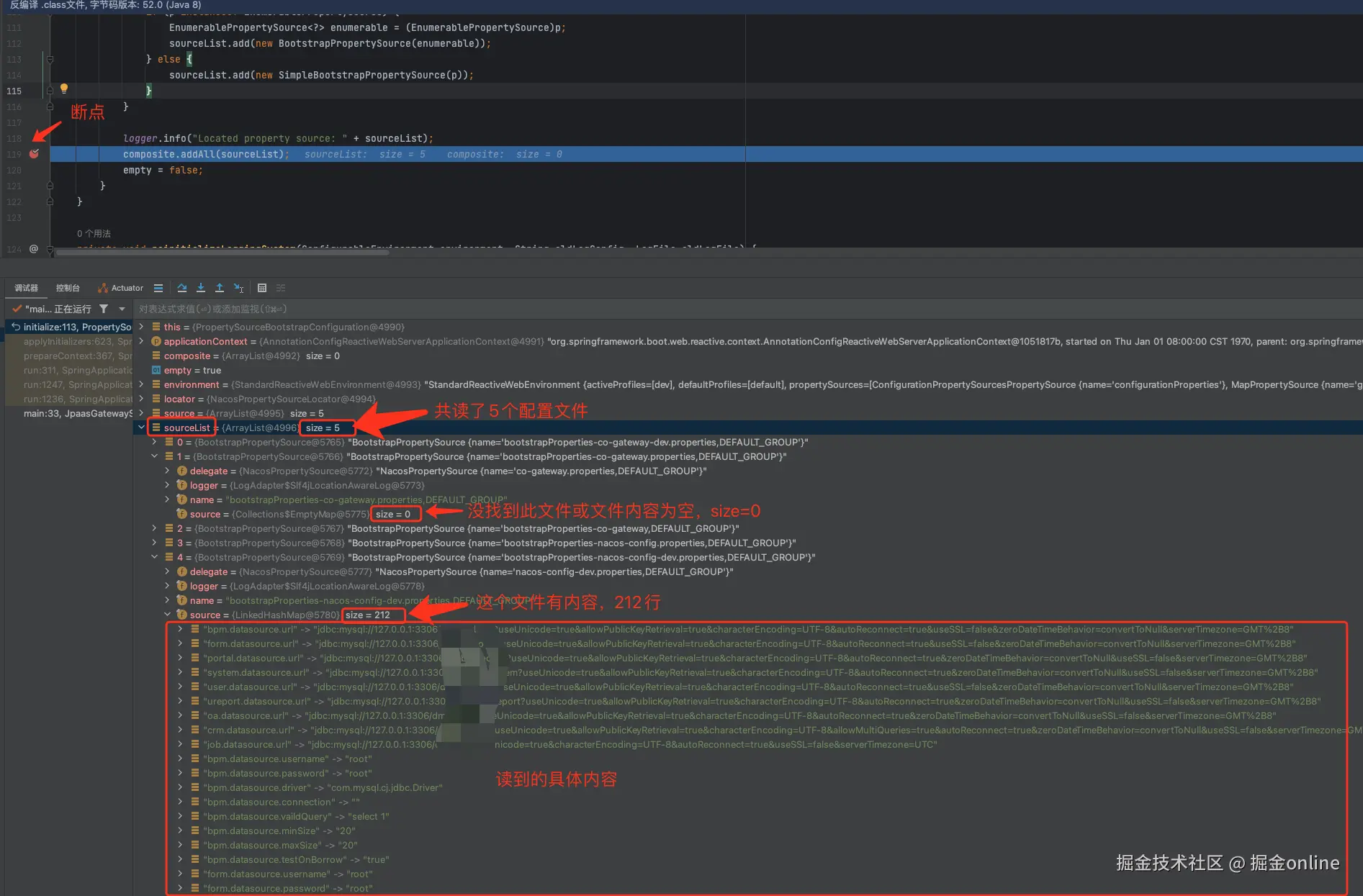Switch to the 控制台 tab
This screenshot has height=896, width=1363.
(68, 288)
